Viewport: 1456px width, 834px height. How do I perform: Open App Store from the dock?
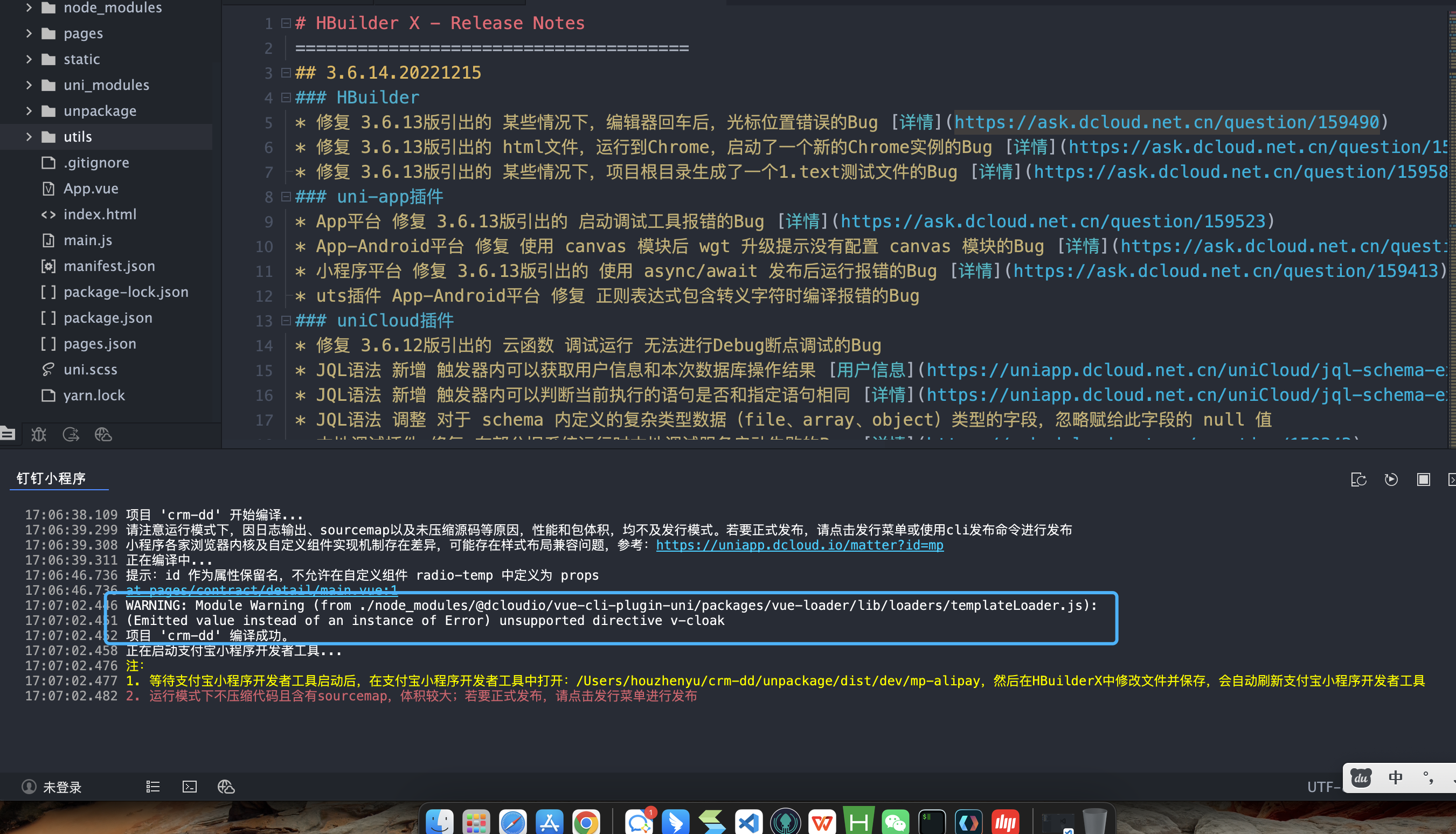point(549,823)
